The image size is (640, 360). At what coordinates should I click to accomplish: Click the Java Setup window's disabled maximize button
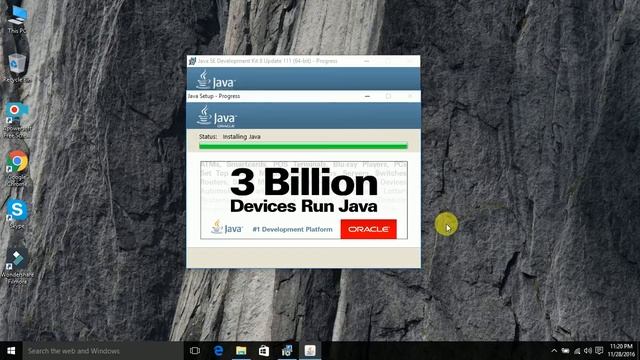coord(388,96)
